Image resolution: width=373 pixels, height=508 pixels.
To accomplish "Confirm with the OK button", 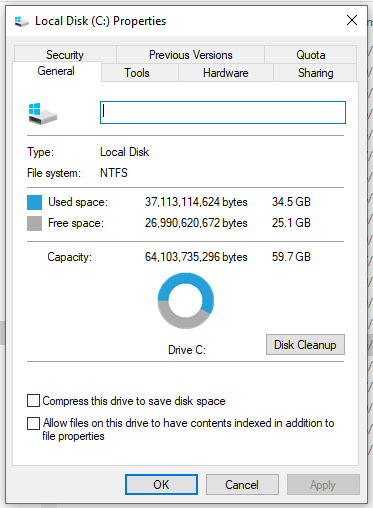I will tap(161, 485).
